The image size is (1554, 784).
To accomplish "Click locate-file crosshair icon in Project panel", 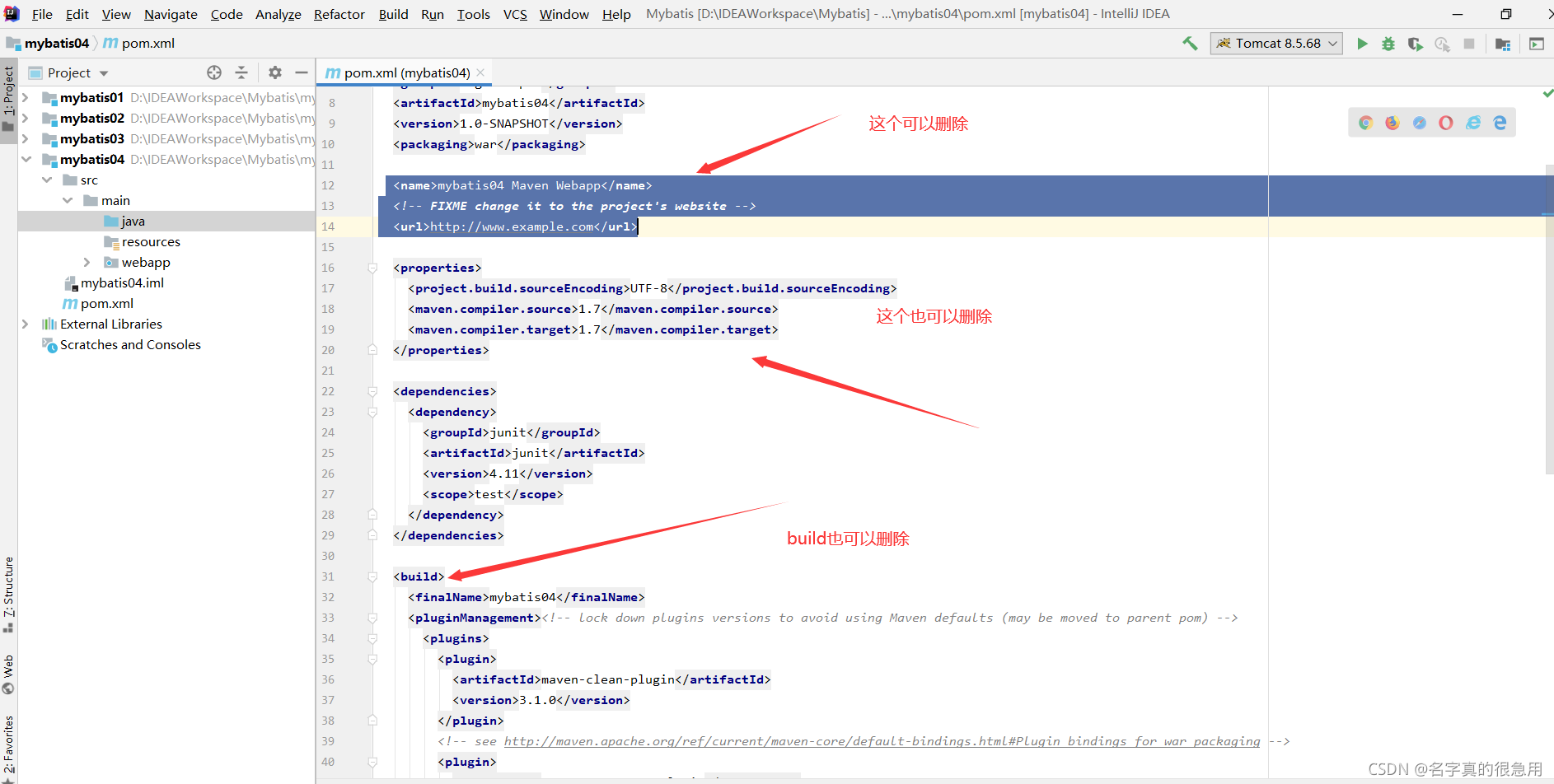I will 214,72.
